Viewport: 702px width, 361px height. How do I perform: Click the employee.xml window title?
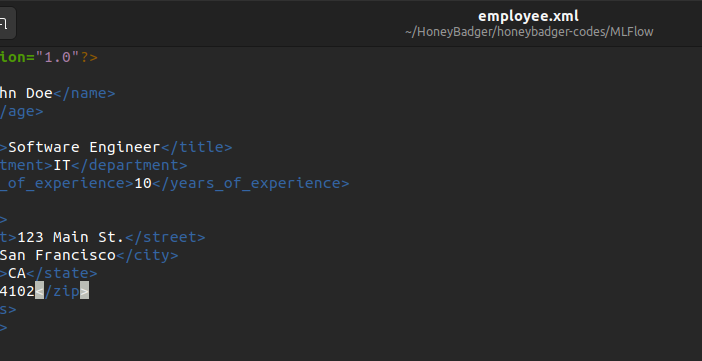pos(528,16)
